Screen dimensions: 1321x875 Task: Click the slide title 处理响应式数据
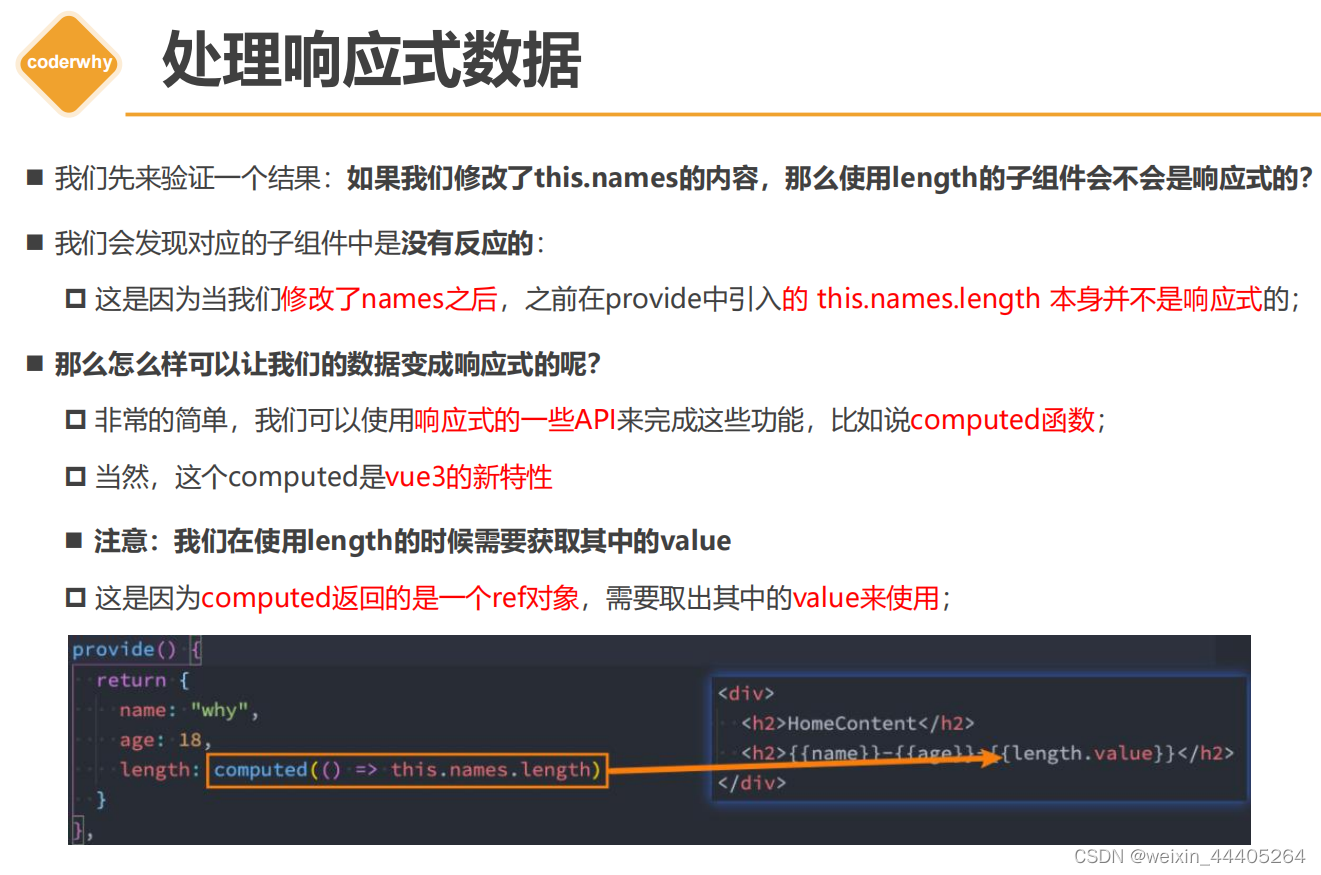coord(371,62)
